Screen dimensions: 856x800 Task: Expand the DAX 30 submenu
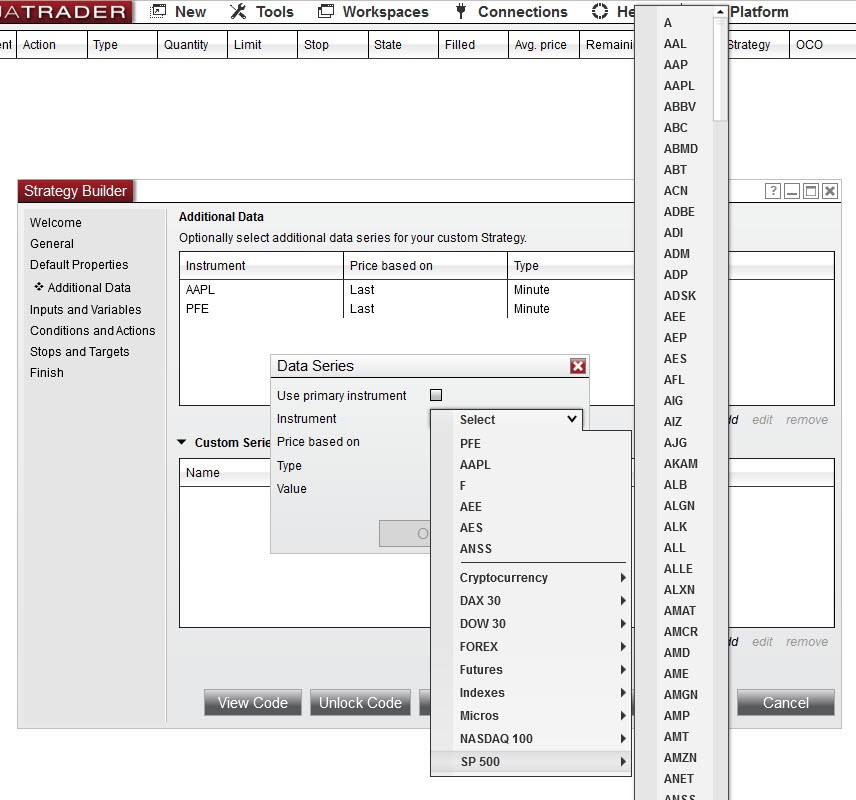pos(531,601)
